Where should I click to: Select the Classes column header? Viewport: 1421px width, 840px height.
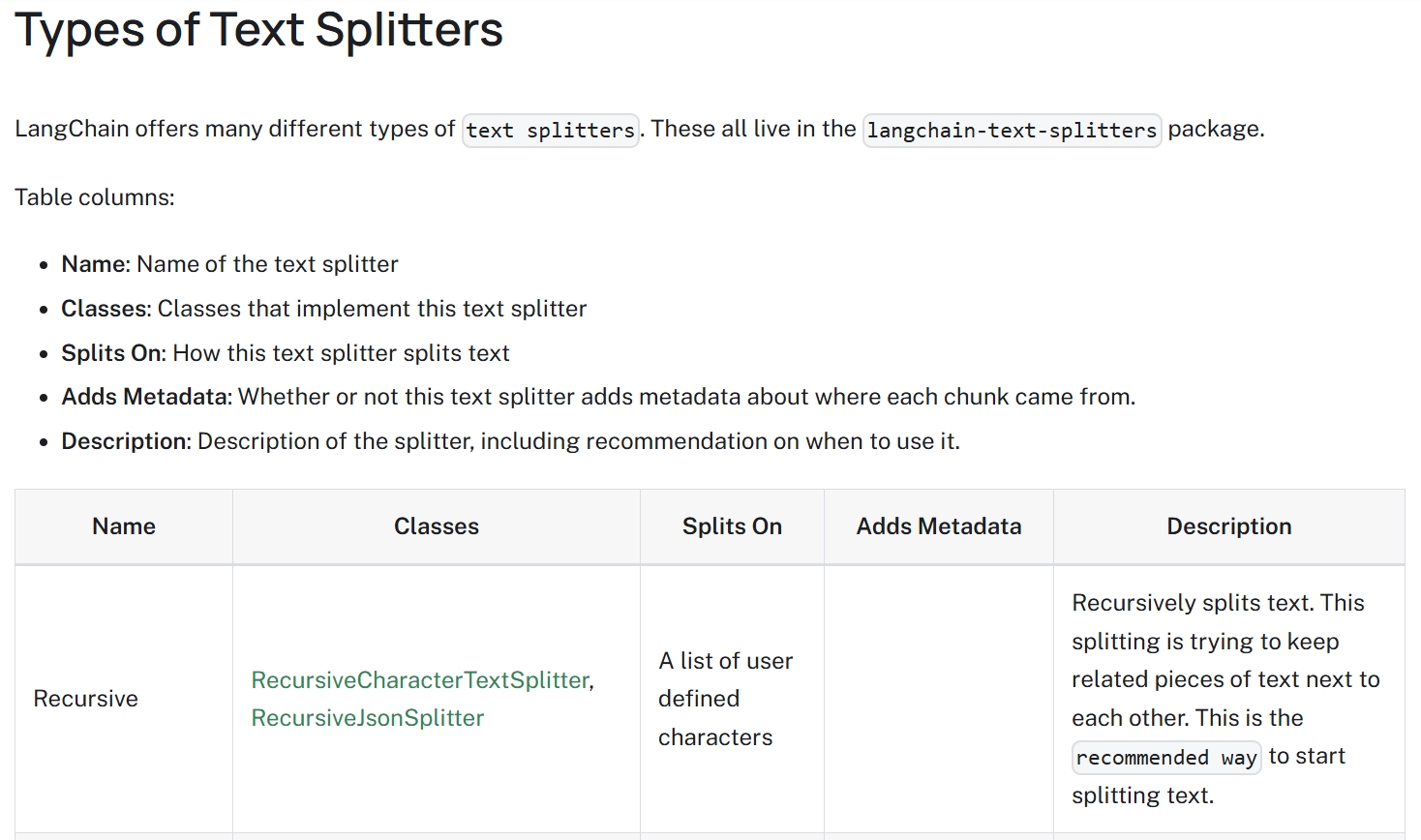point(437,526)
